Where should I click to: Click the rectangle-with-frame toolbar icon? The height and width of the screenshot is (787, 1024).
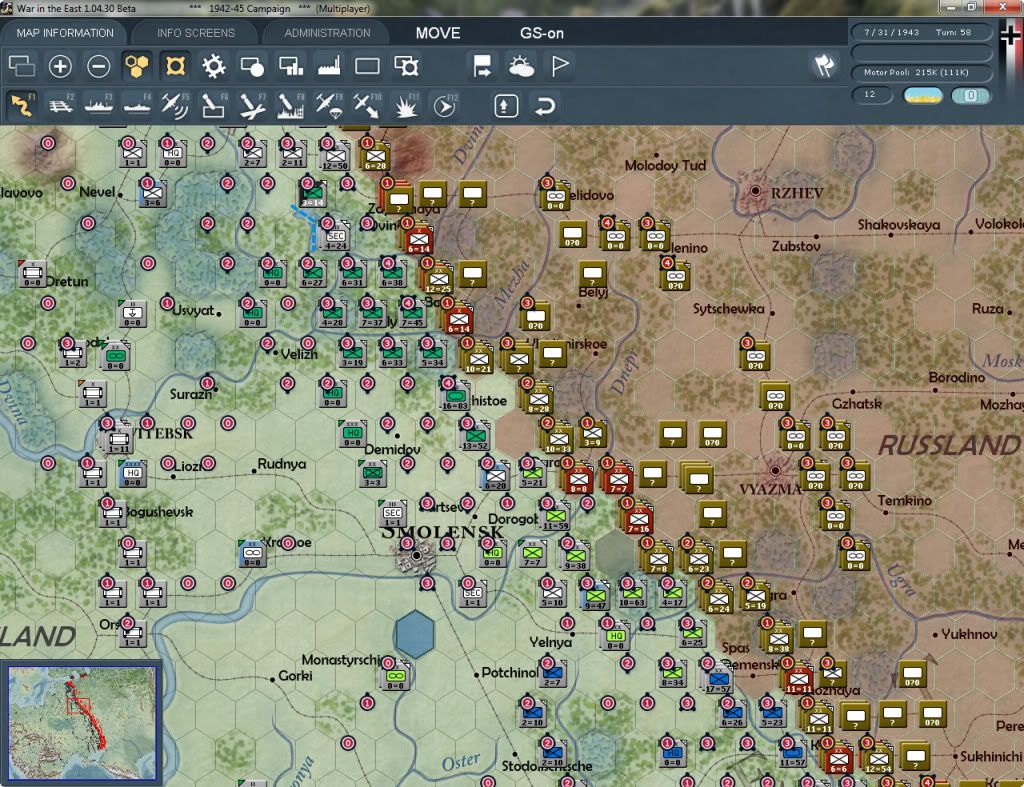pyautogui.click(x=406, y=66)
